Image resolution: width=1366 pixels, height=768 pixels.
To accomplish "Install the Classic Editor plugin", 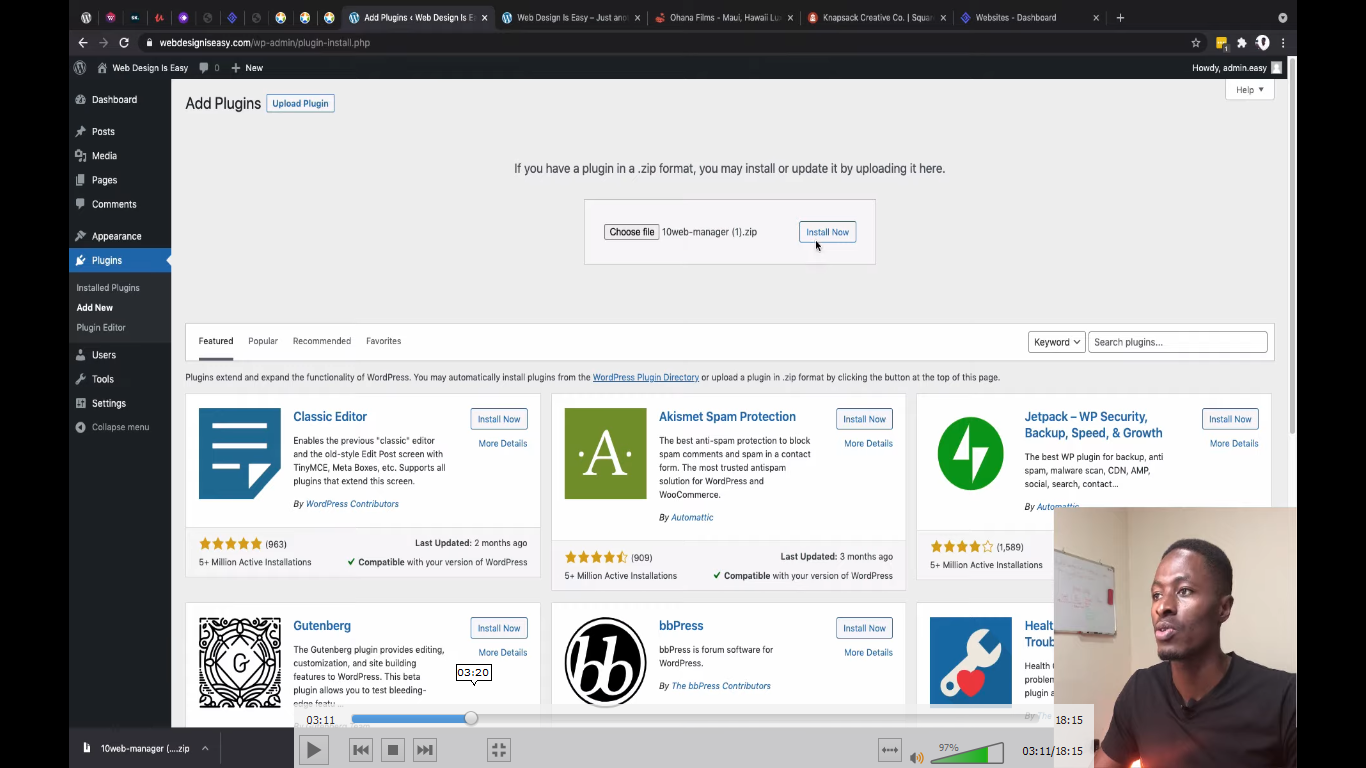I will [499, 419].
